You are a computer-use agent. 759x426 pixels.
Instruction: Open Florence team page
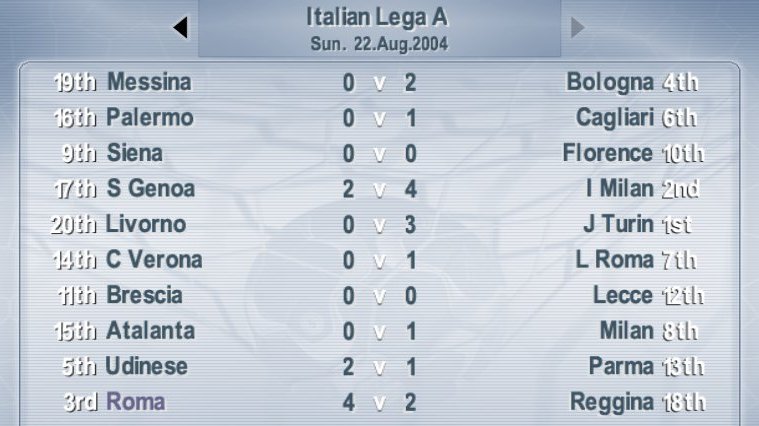[607, 154]
